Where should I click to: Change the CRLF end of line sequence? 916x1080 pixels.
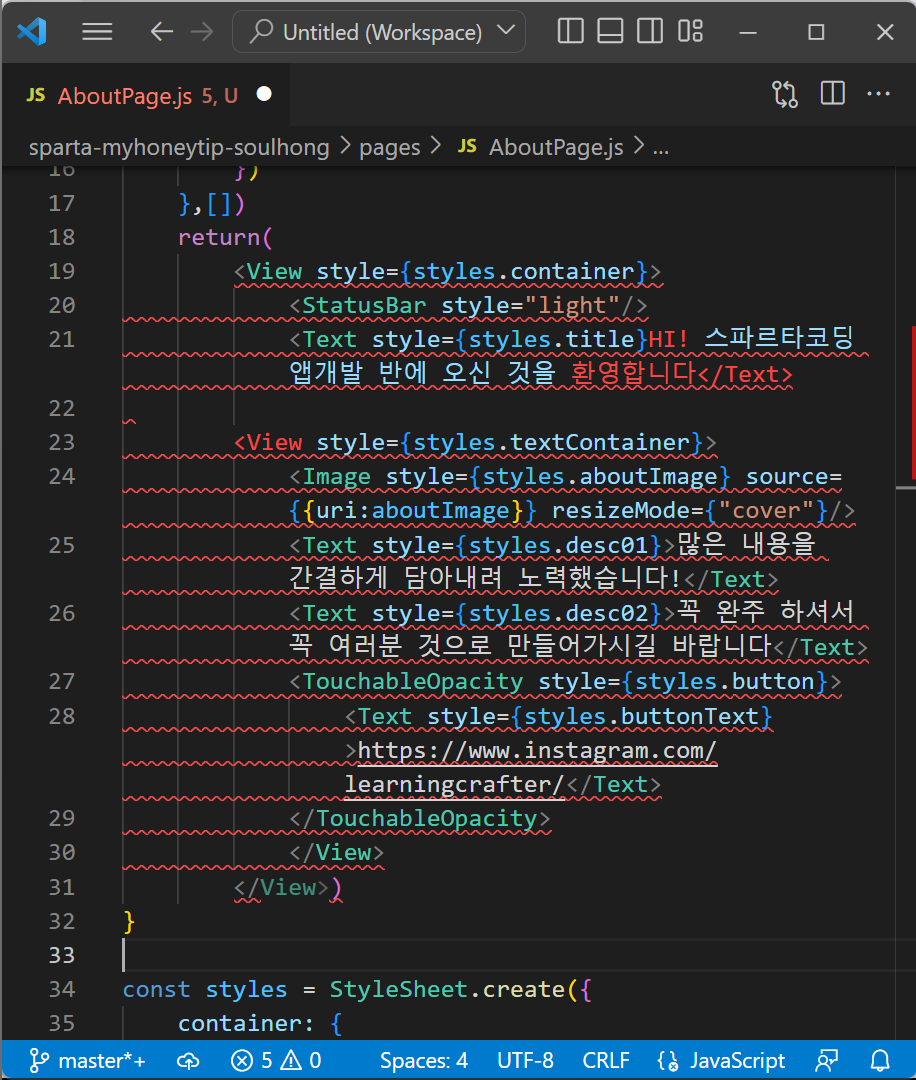point(606,1060)
